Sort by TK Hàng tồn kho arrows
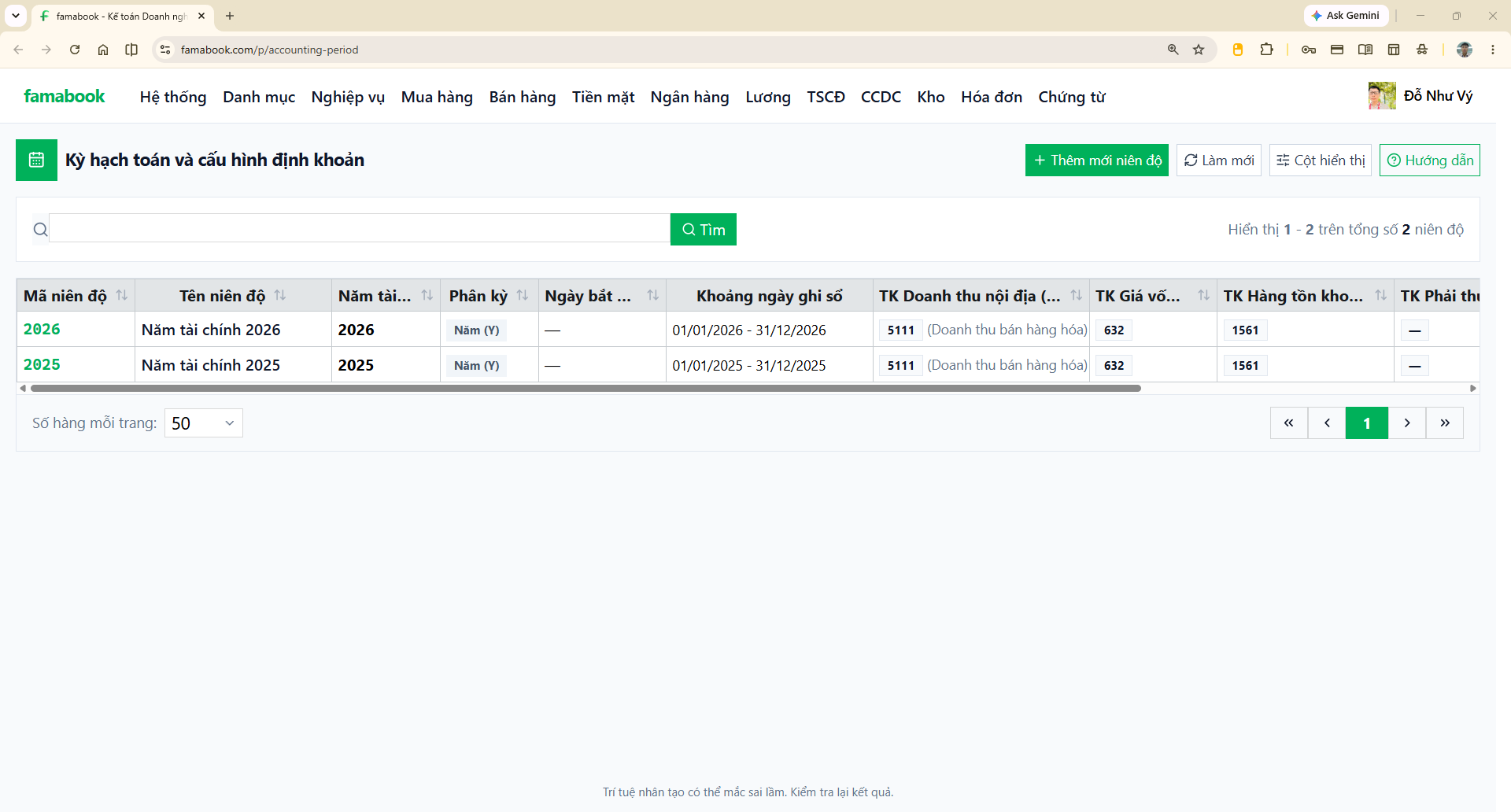1511x812 pixels. coord(1381,295)
